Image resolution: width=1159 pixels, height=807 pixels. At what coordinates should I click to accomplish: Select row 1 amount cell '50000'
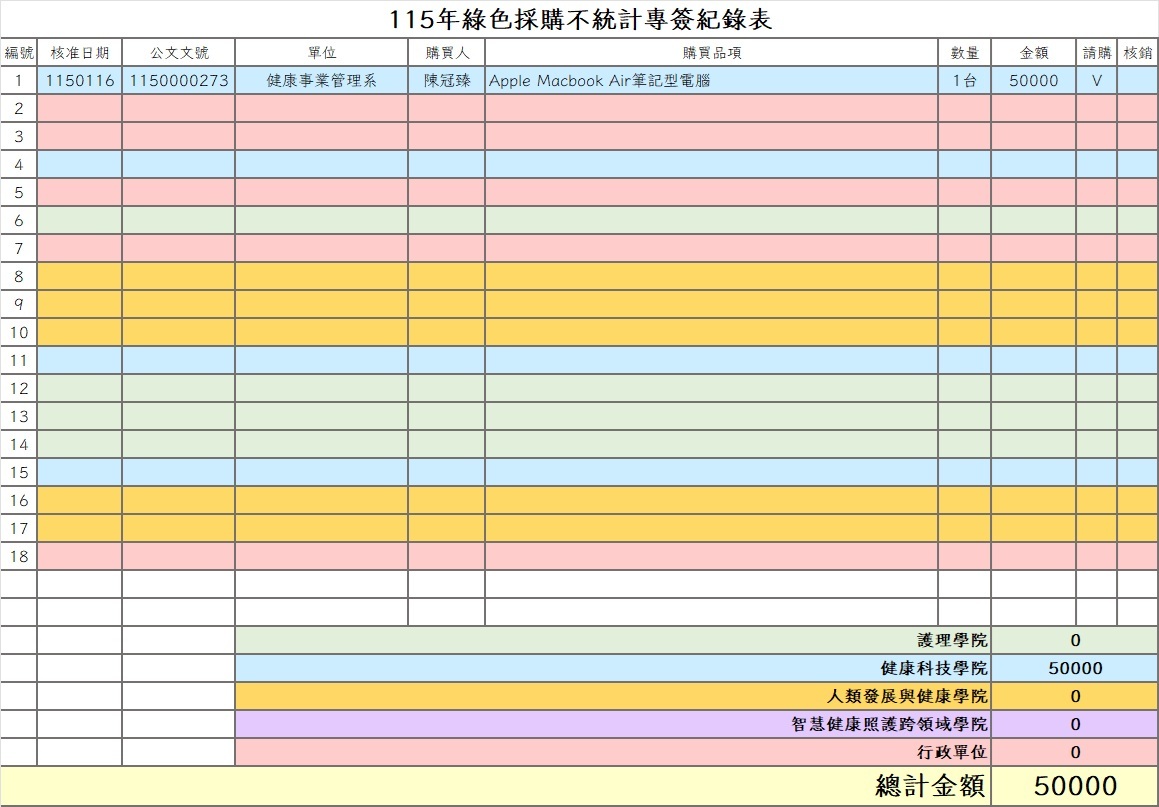(1033, 81)
